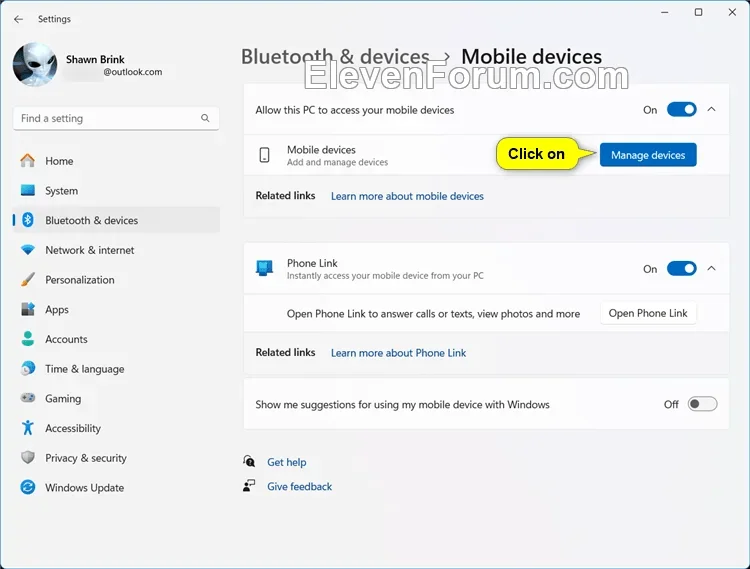Click the Give feedback icon
Viewport: 750px width, 569px height.
[249, 486]
